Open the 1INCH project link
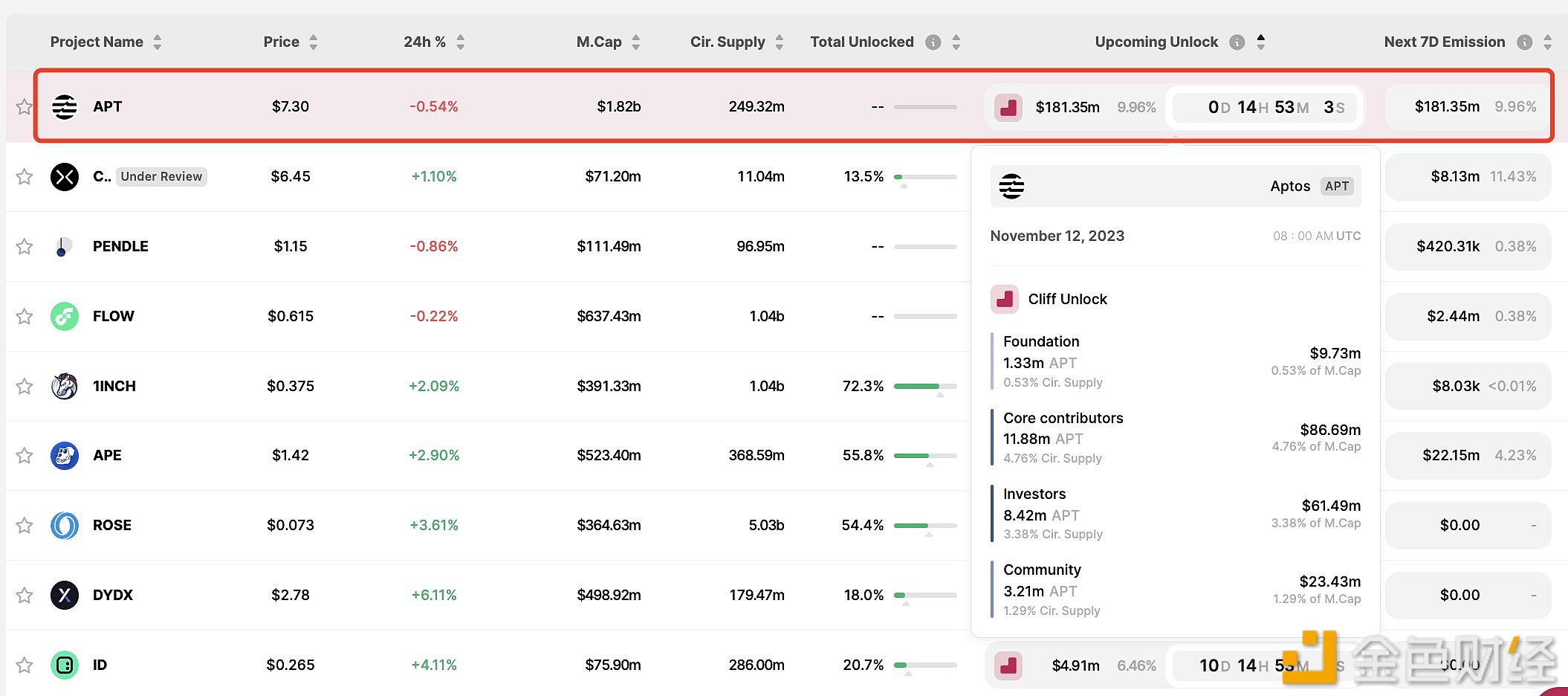 pos(114,387)
